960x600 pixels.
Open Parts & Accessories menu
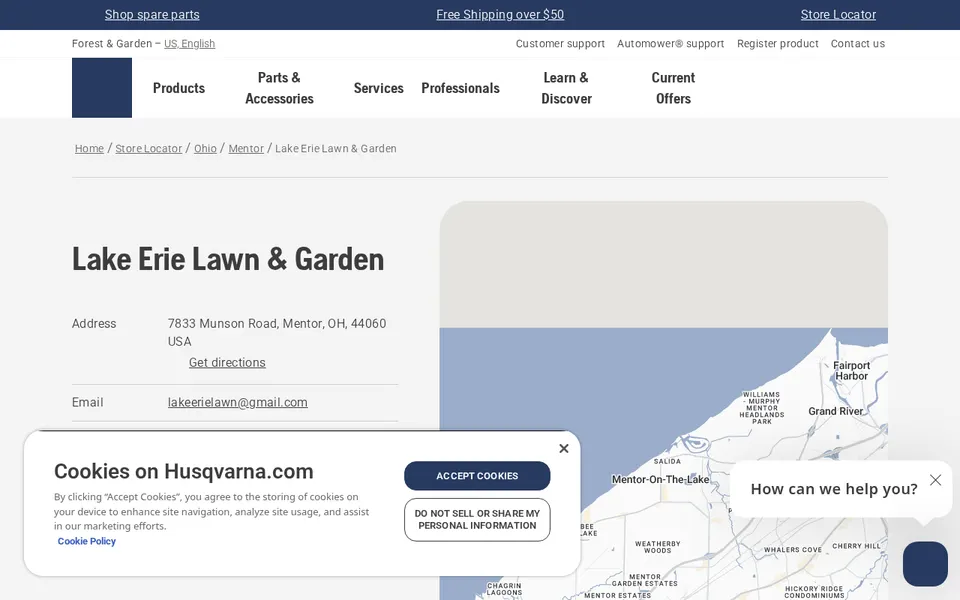click(279, 88)
